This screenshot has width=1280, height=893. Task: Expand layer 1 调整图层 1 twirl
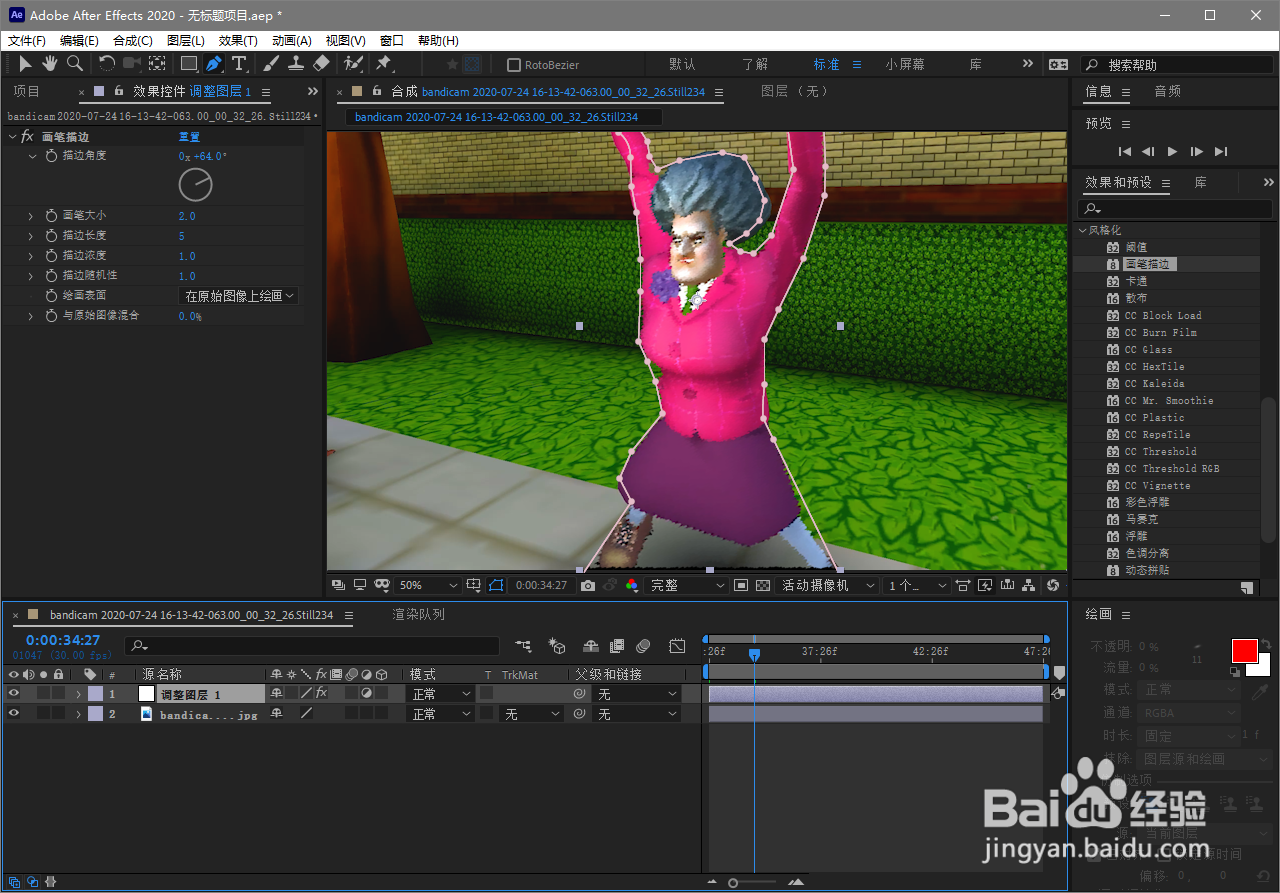(78, 693)
